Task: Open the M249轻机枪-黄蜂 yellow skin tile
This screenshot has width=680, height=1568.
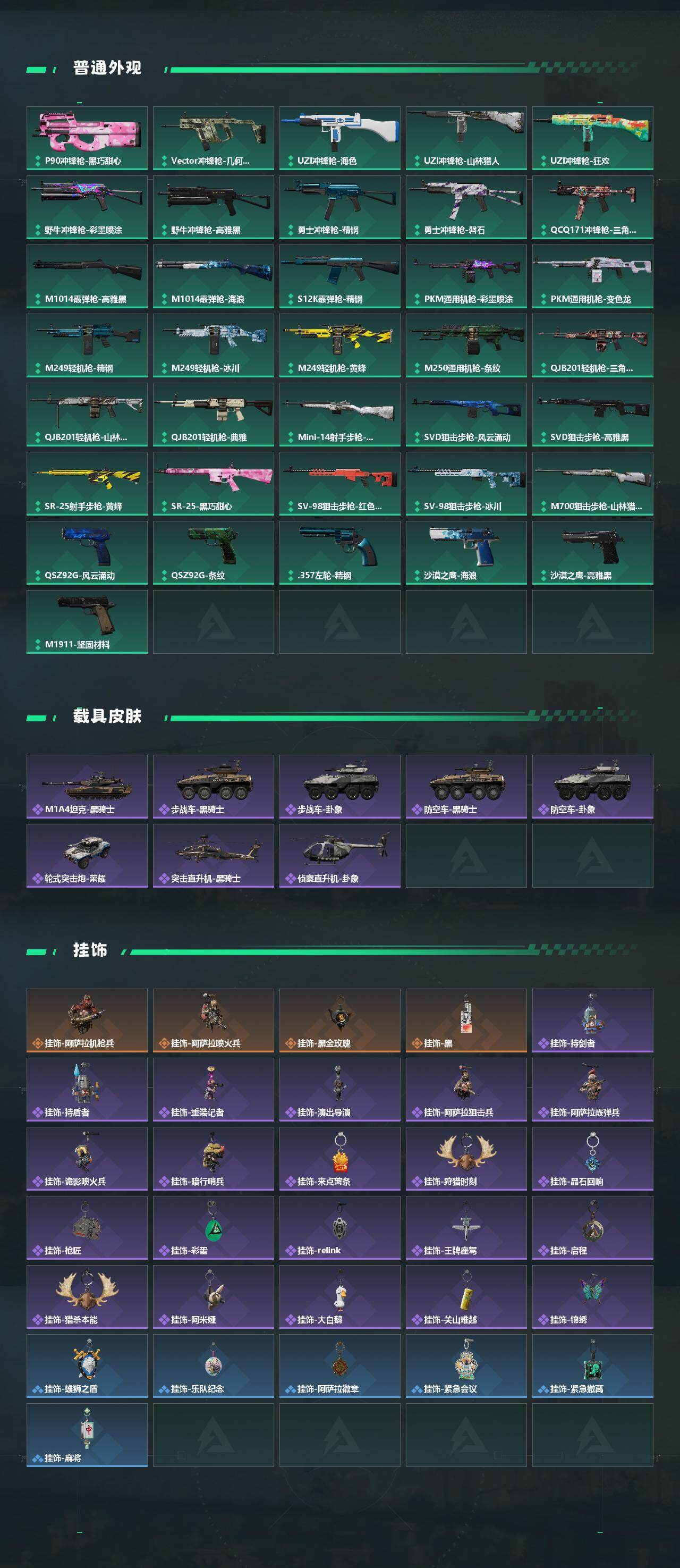Action: coord(340,345)
